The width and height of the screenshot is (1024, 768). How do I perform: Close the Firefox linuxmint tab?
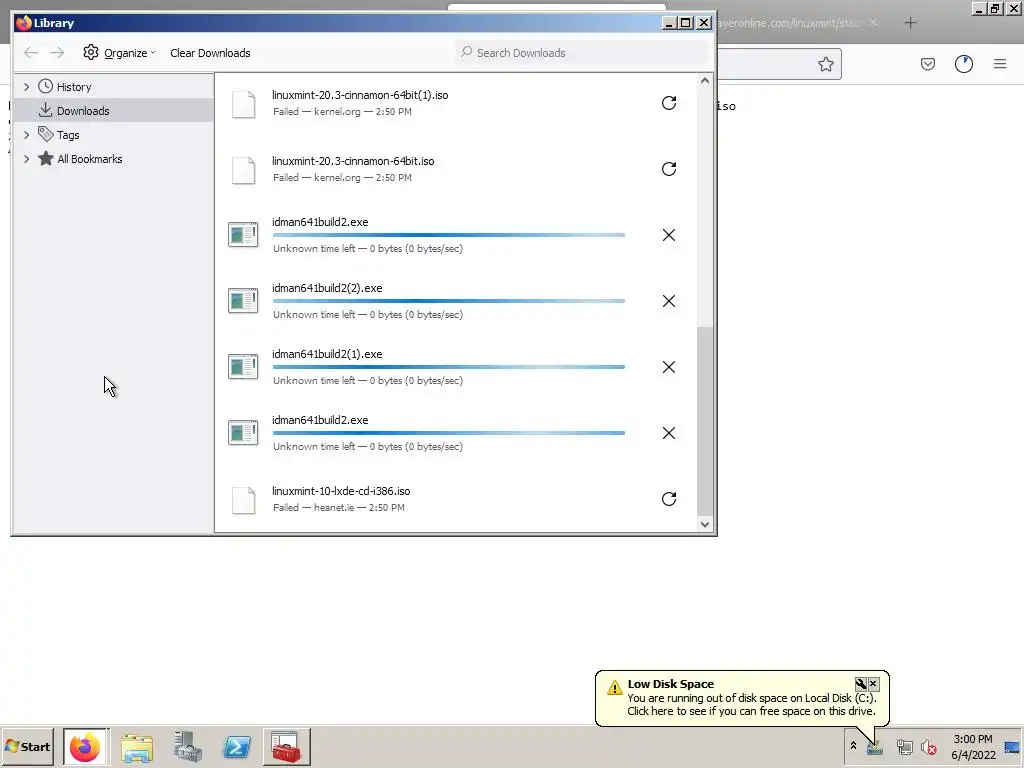[x=873, y=23]
